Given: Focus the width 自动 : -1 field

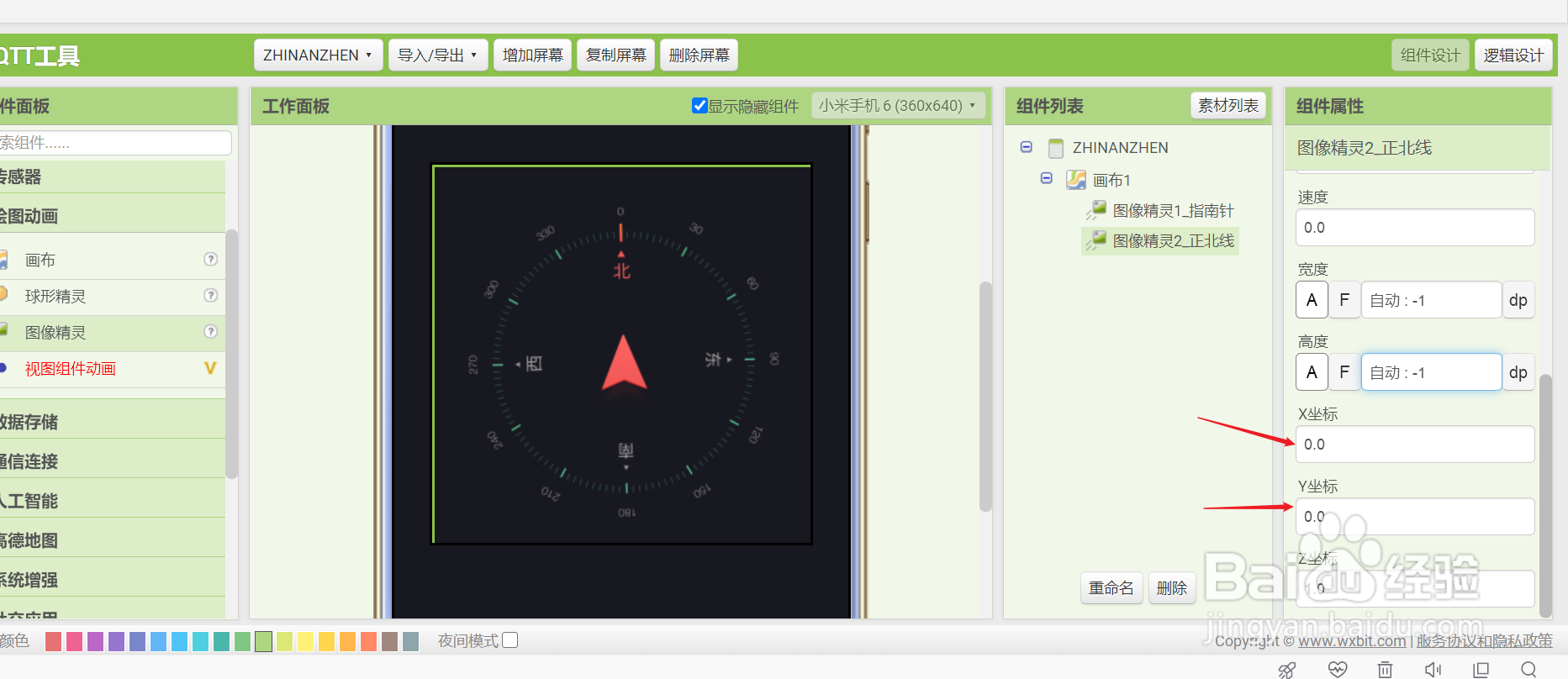Looking at the screenshot, I should tap(1431, 300).
